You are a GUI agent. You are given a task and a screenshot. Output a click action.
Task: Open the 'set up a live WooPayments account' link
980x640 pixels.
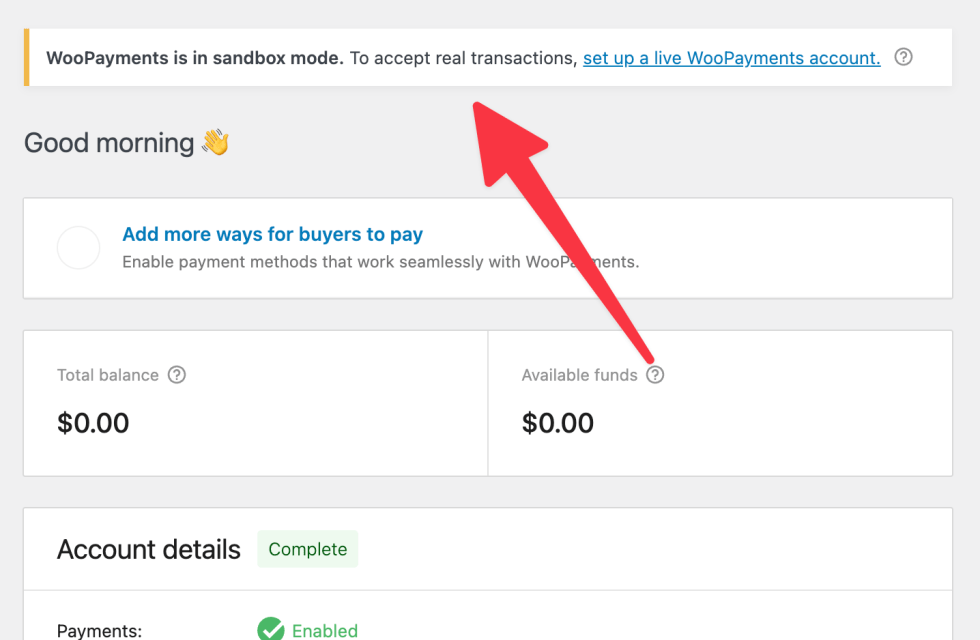click(x=731, y=58)
